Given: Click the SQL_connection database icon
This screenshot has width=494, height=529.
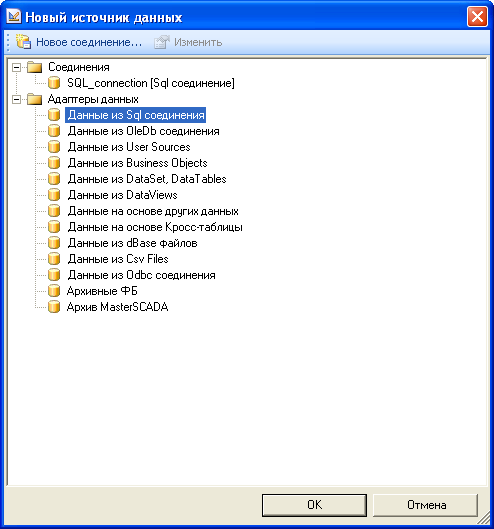Looking at the screenshot, I should [54, 83].
